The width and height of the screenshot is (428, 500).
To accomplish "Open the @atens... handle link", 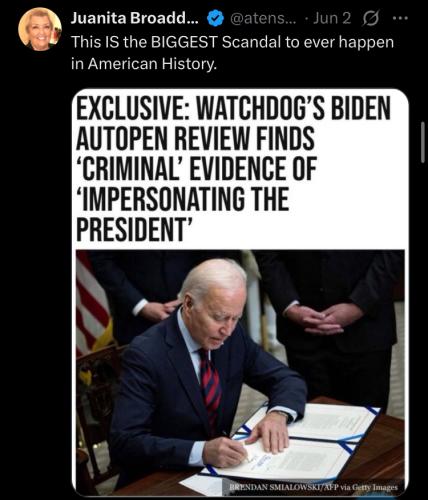I will click(x=263, y=19).
